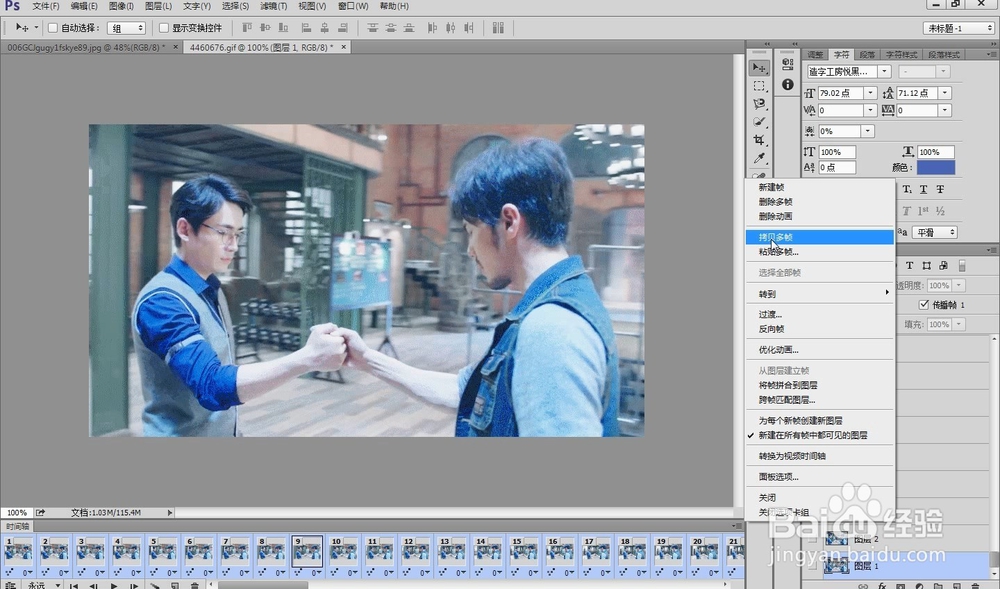The height and width of the screenshot is (589, 1000).
Task: Switch to 字符样式 panel tab
Action: click(x=901, y=55)
